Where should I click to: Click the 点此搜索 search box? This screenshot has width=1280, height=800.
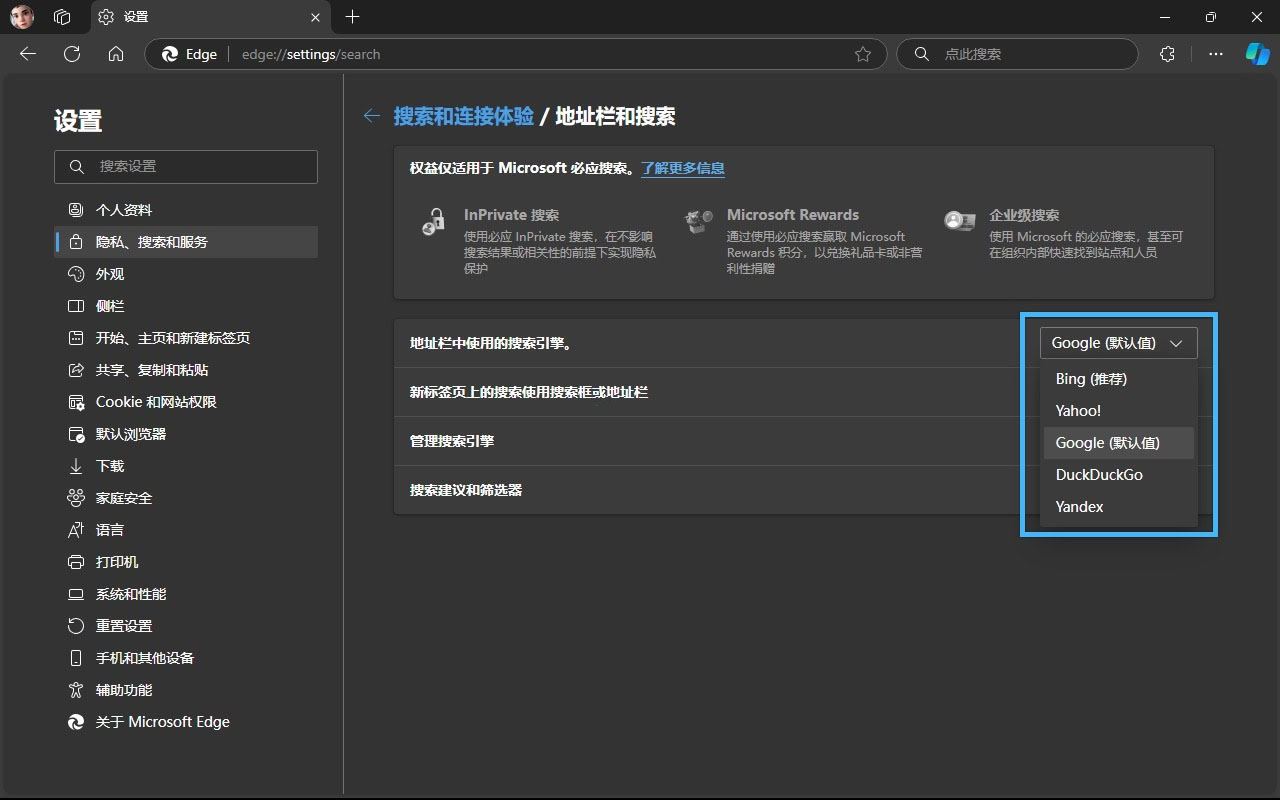[1017, 54]
